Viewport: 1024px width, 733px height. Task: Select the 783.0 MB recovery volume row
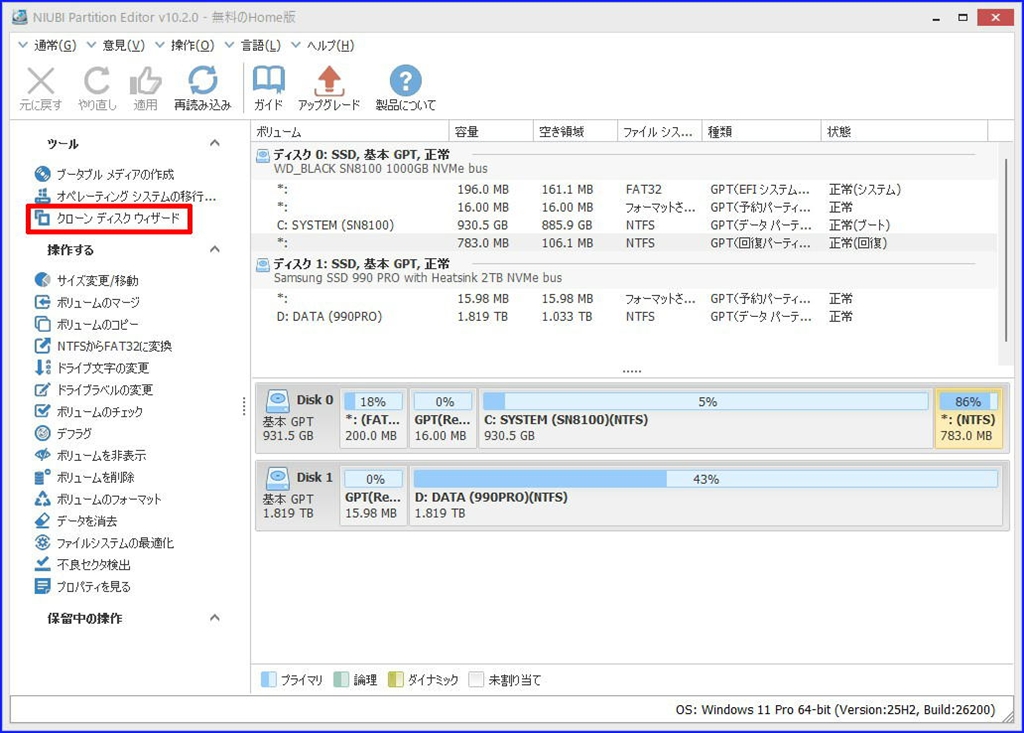click(624, 243)
